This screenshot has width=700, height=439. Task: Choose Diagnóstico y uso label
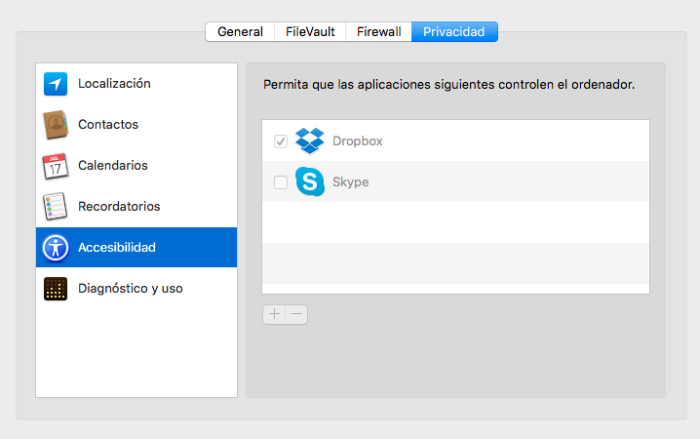click(130, 289)
